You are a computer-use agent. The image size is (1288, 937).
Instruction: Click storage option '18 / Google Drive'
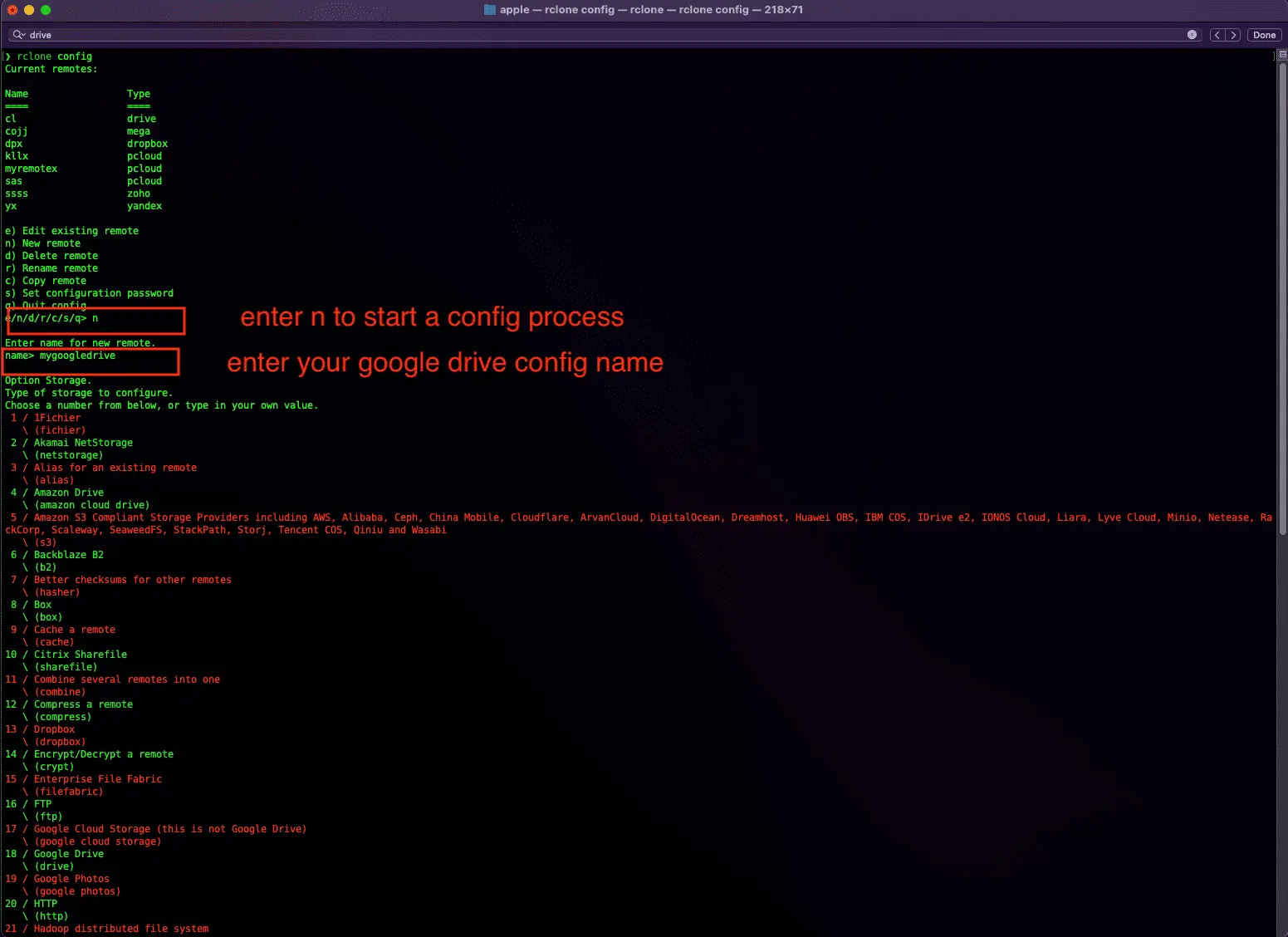coord(55,854)
